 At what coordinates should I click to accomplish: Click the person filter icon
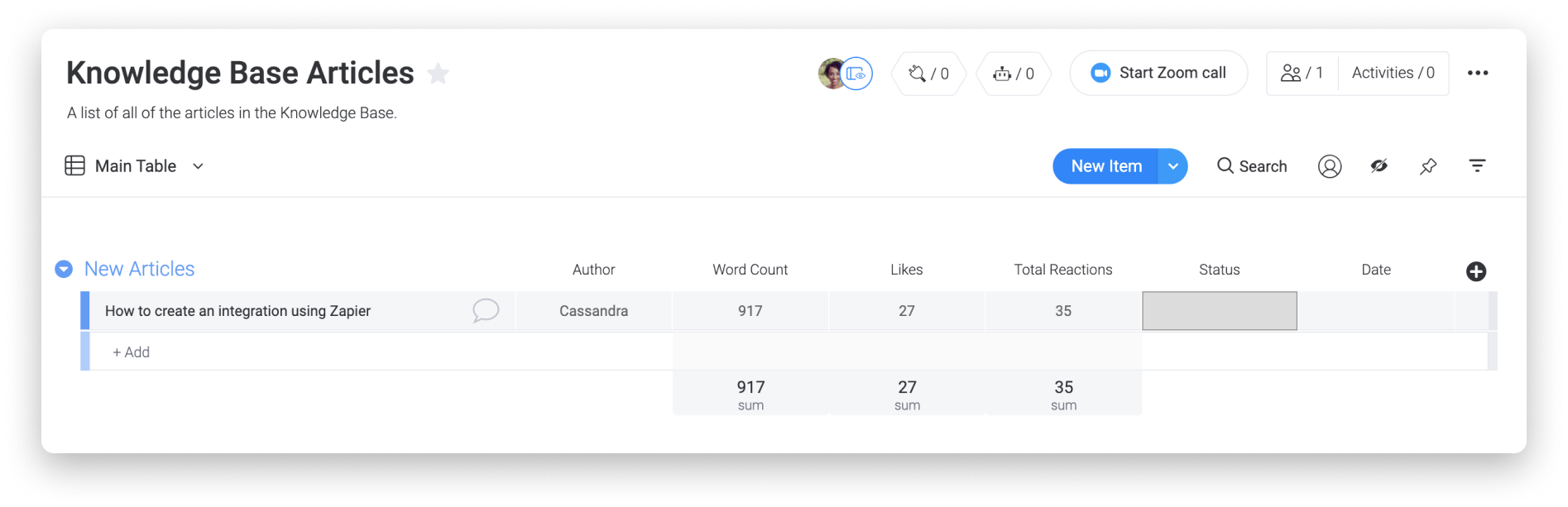1329,166
